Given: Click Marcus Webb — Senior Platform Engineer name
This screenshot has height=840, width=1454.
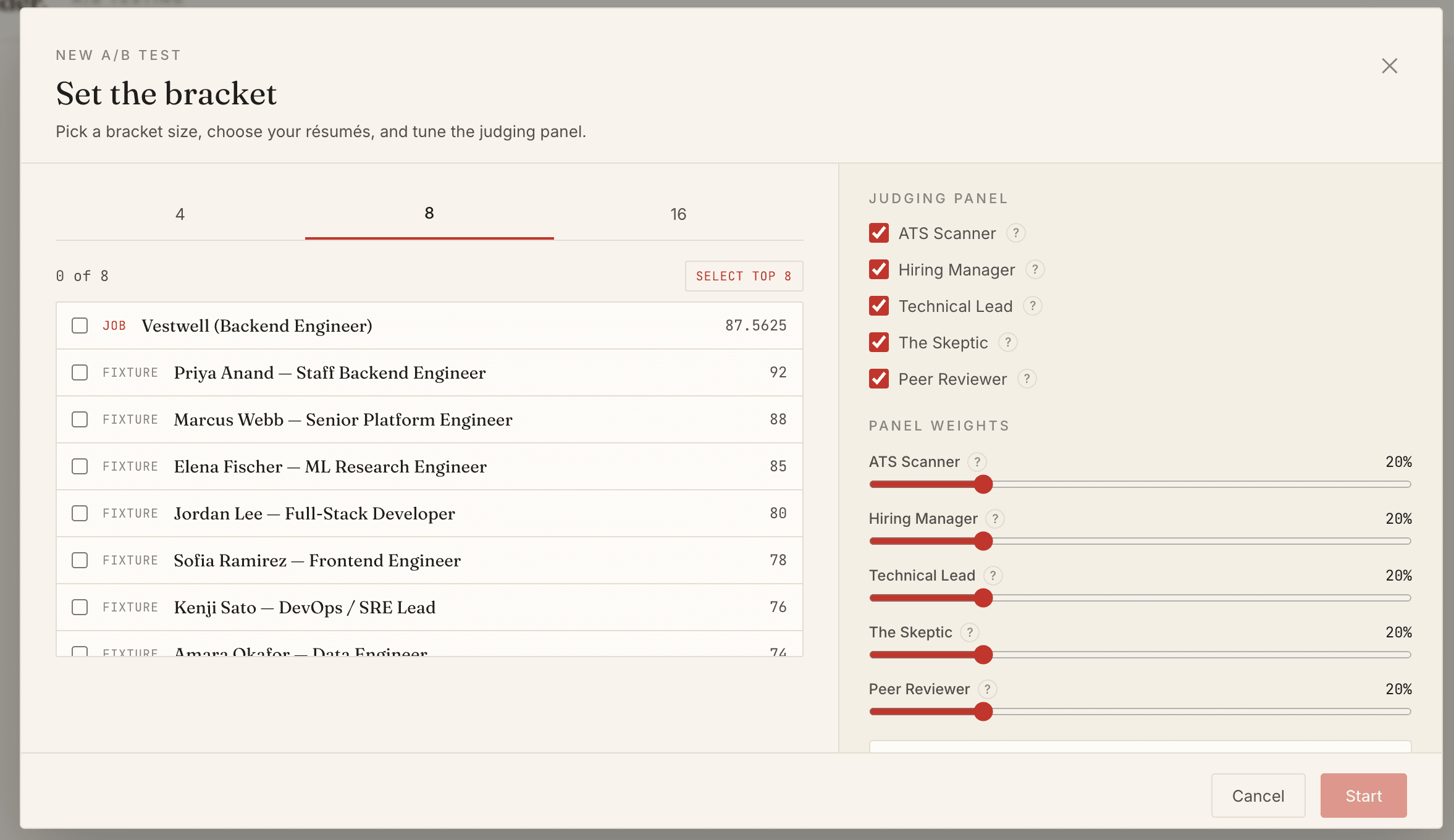Looking at the screenshot, I should [343, 419].
